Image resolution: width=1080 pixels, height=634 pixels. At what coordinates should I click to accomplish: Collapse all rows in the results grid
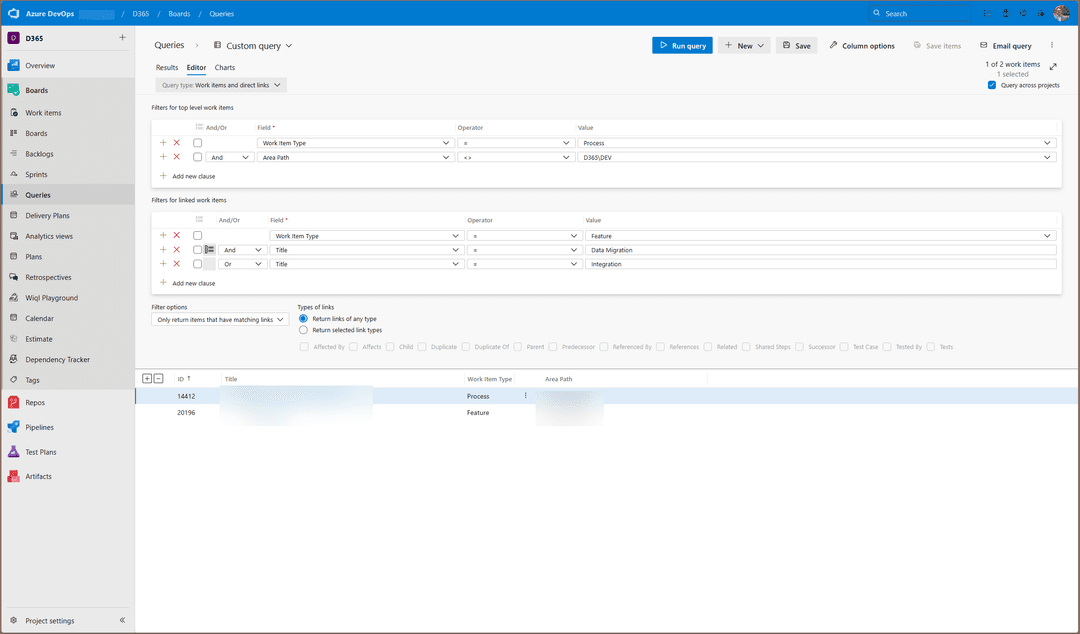click(x=158, y=378)
